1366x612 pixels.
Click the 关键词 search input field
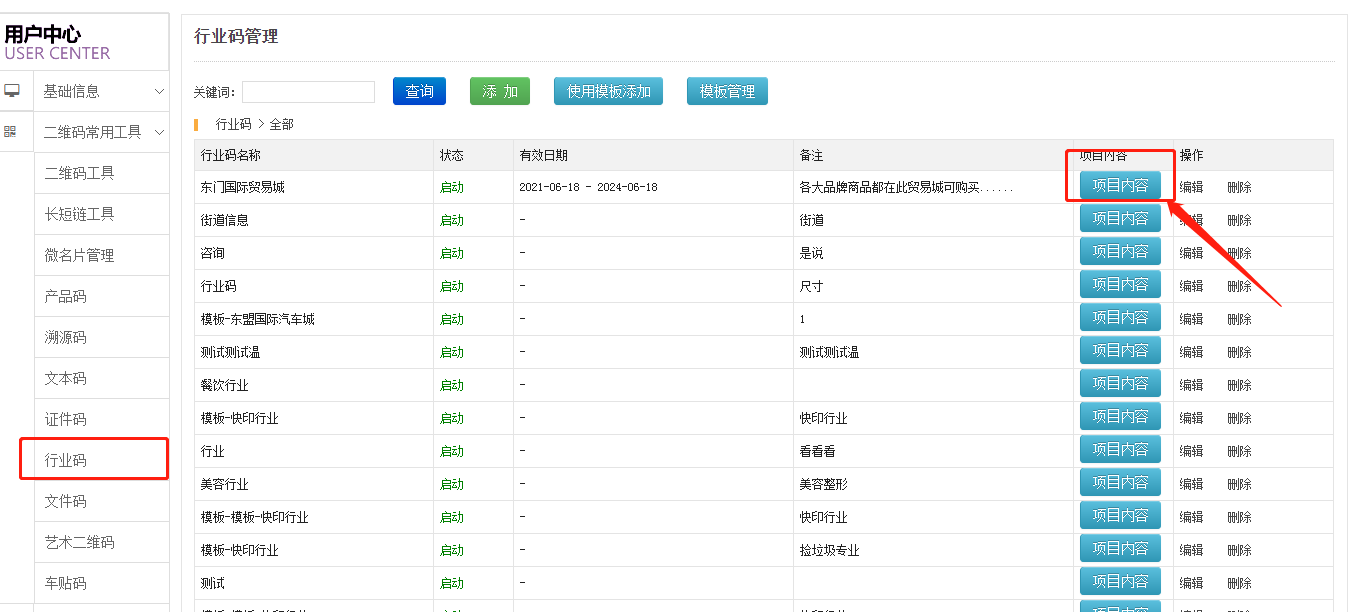point(308,92)
